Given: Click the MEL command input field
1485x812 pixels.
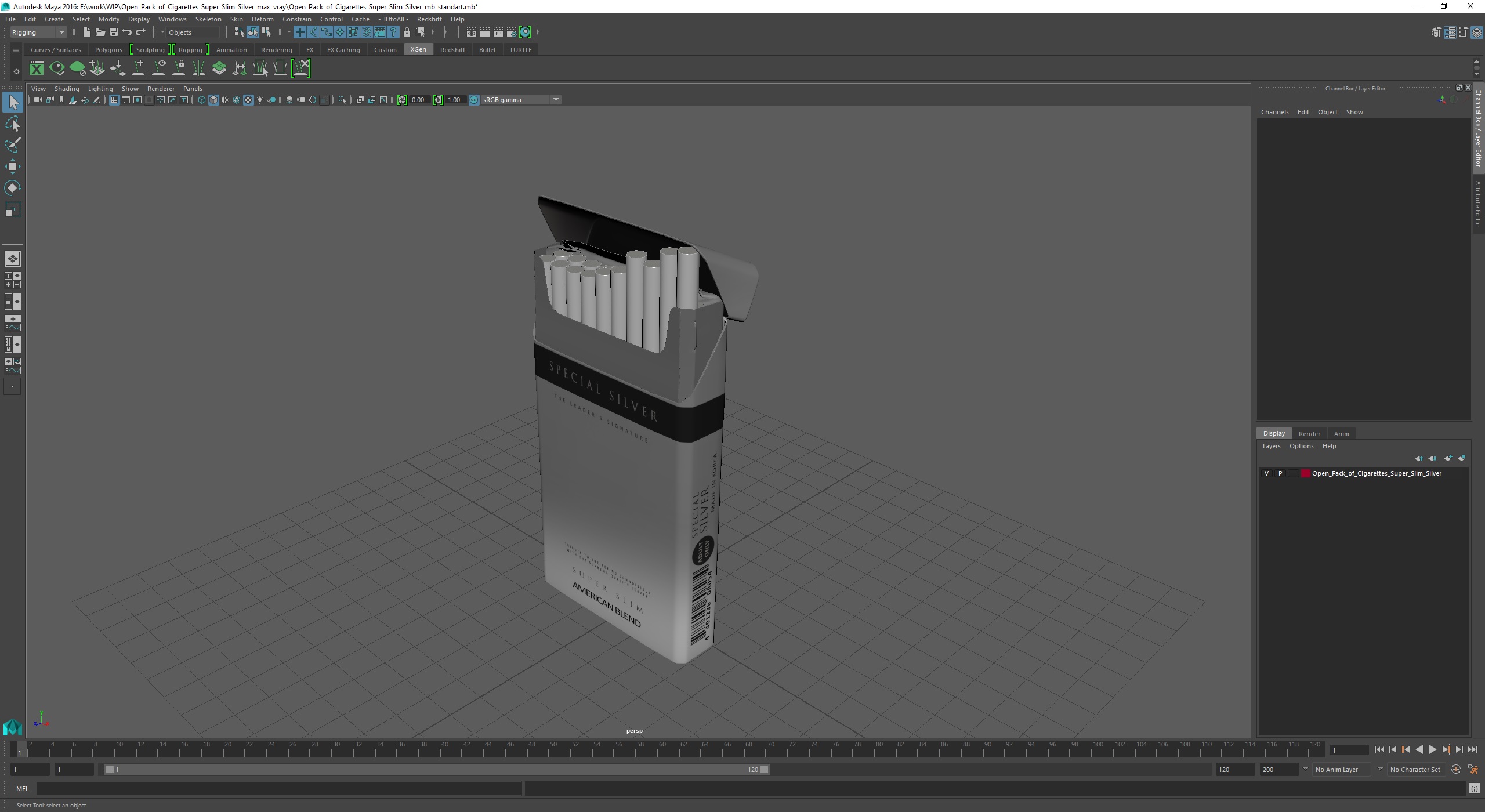Looking at the screenshot, I should (278, 789).
